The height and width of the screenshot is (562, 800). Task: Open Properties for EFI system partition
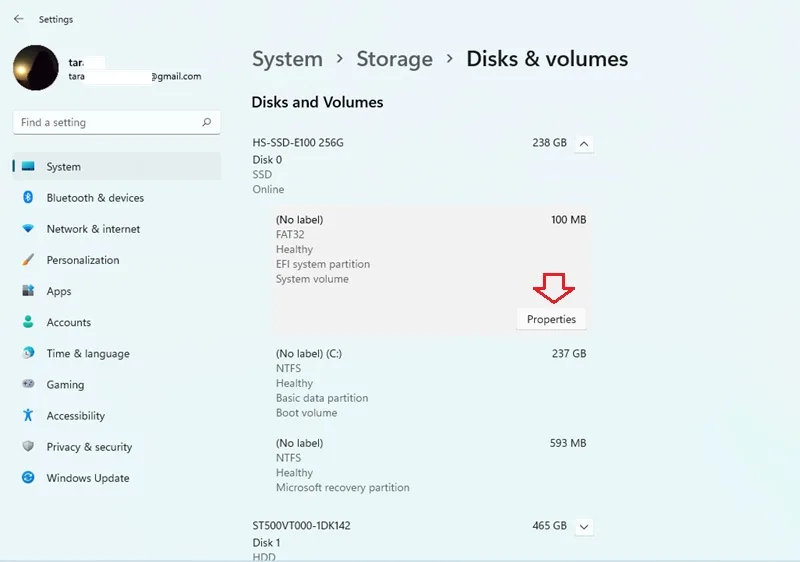pyautogui.click(x=551, y=319)
